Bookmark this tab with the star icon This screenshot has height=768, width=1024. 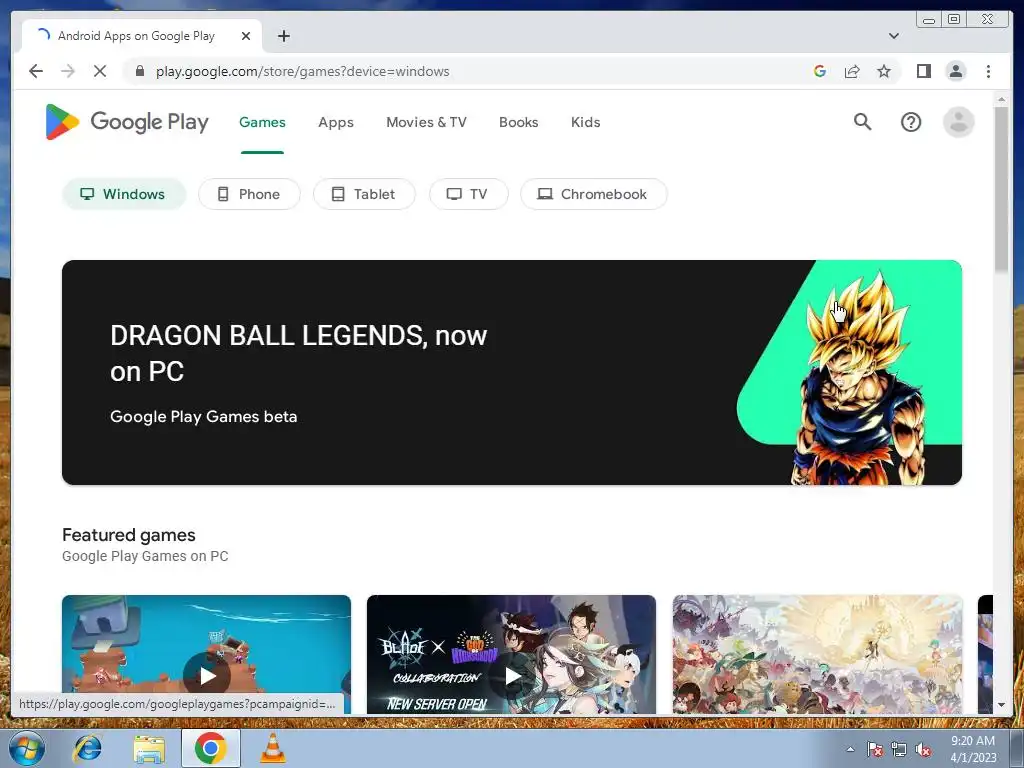coord(884,71)
